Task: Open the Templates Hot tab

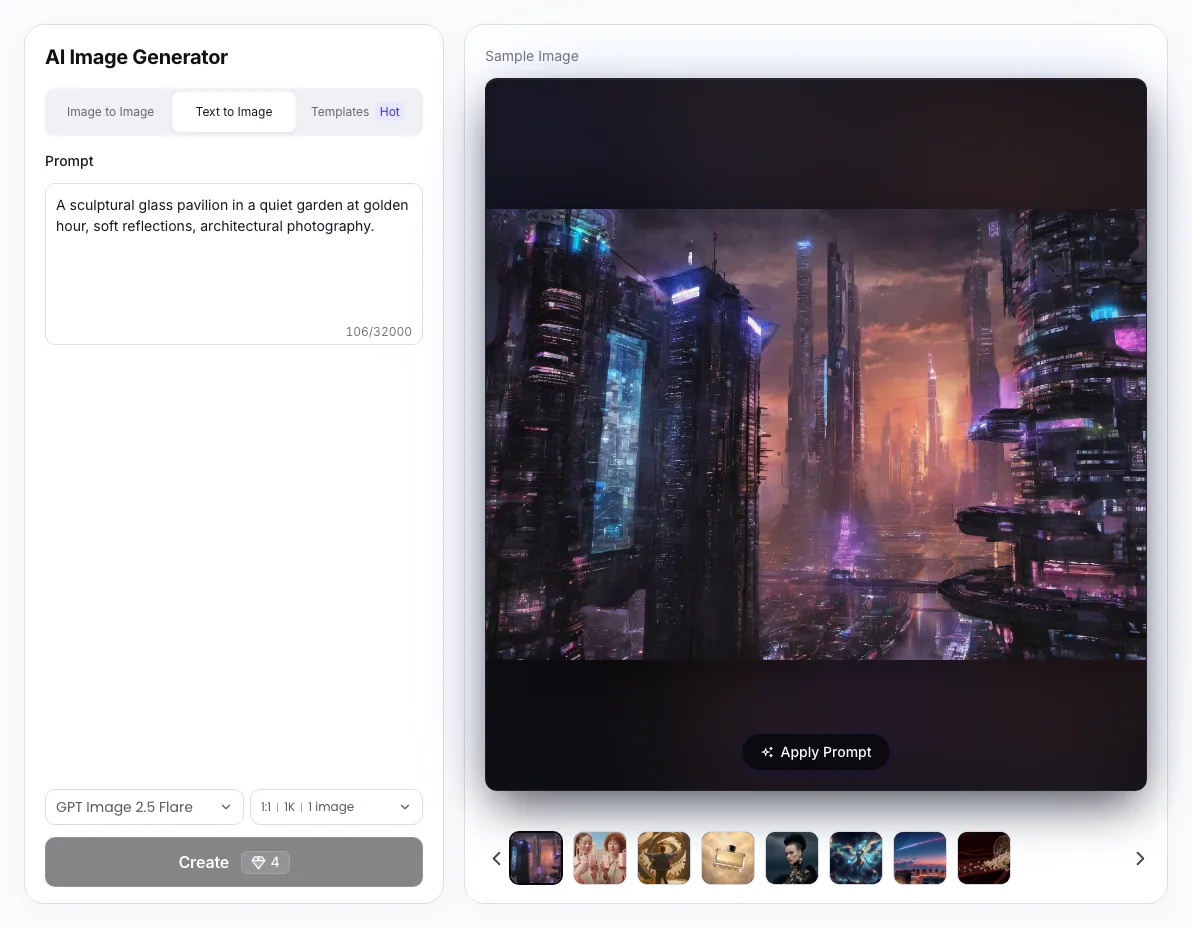Action: pyautogui.click(x=356, y=112)
